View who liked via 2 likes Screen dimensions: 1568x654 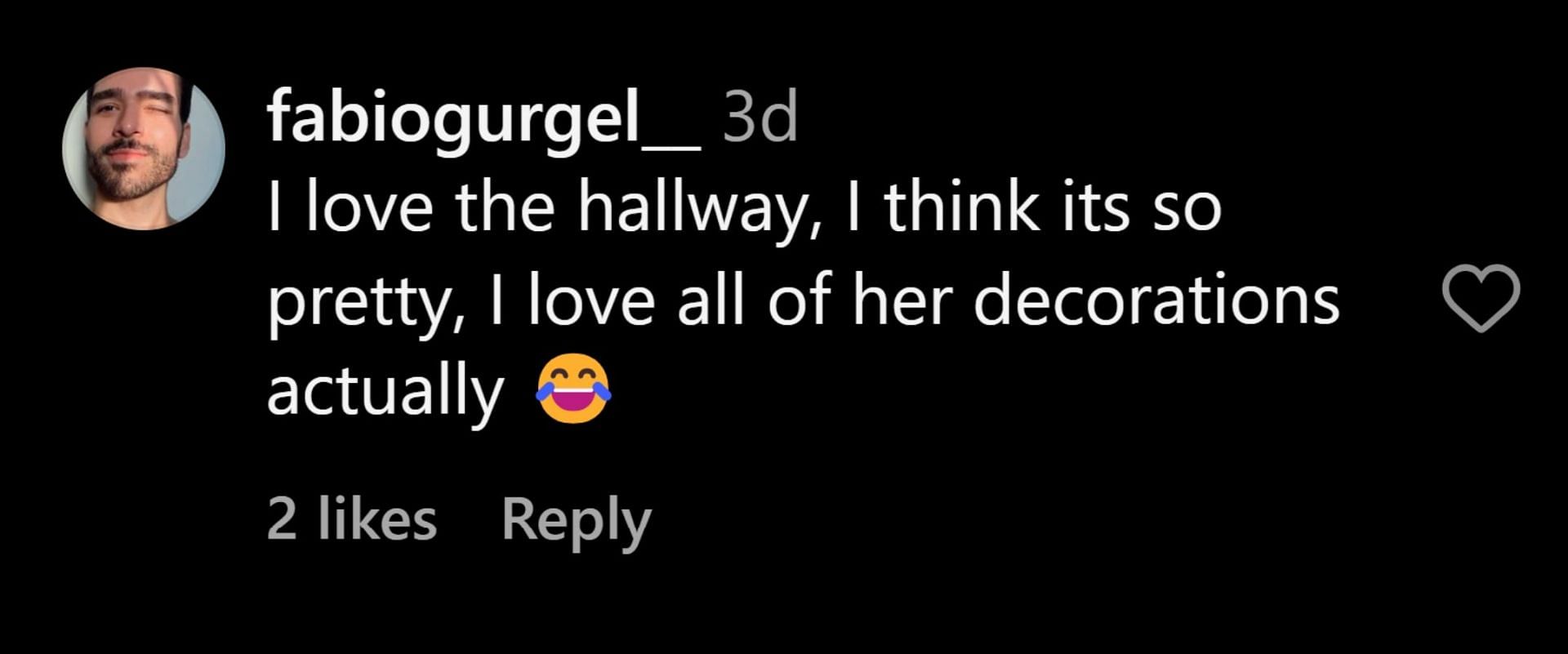[352, 518]
